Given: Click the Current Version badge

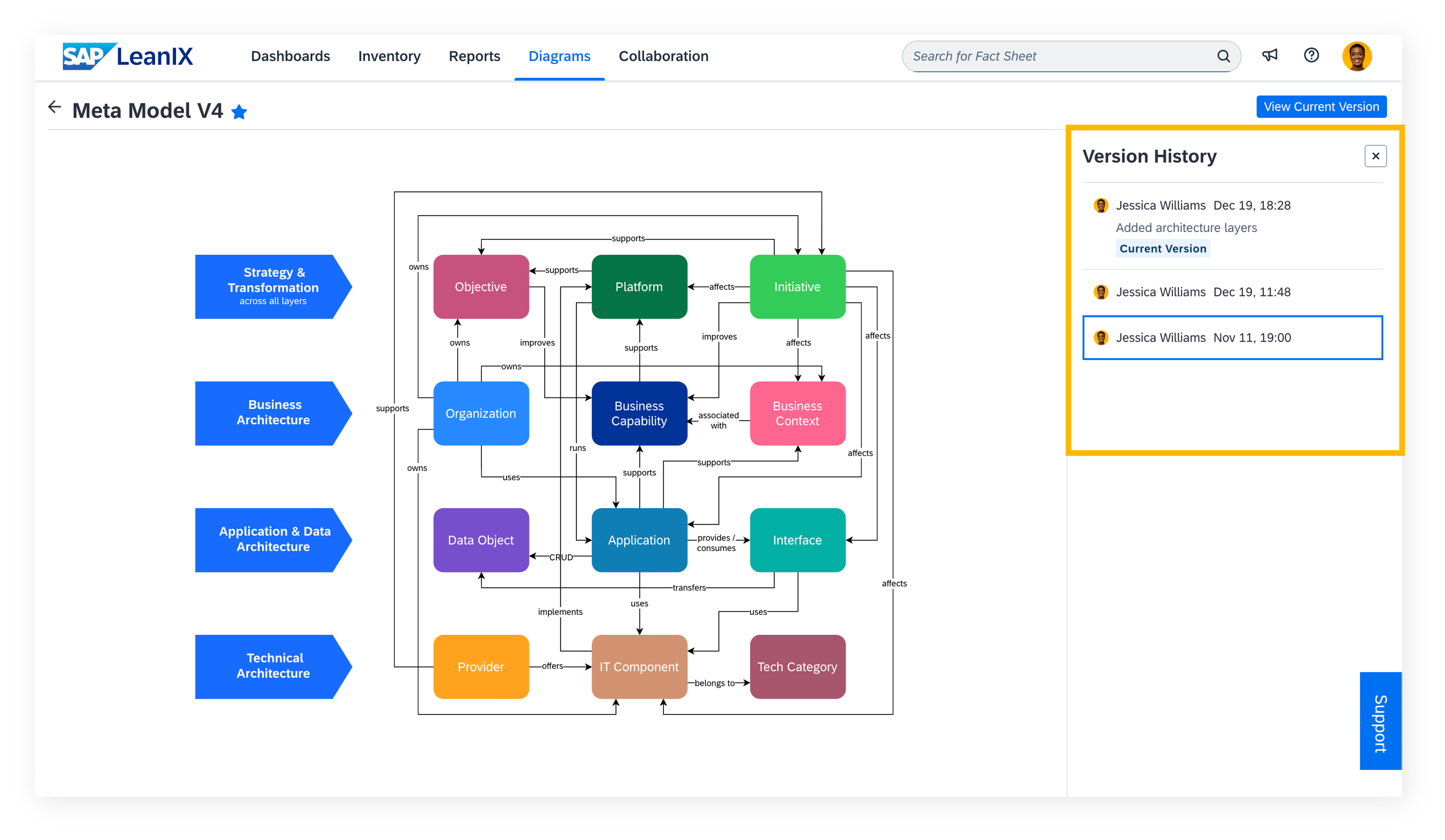Looking at the screenshot, I should [x=1162, y=249].
